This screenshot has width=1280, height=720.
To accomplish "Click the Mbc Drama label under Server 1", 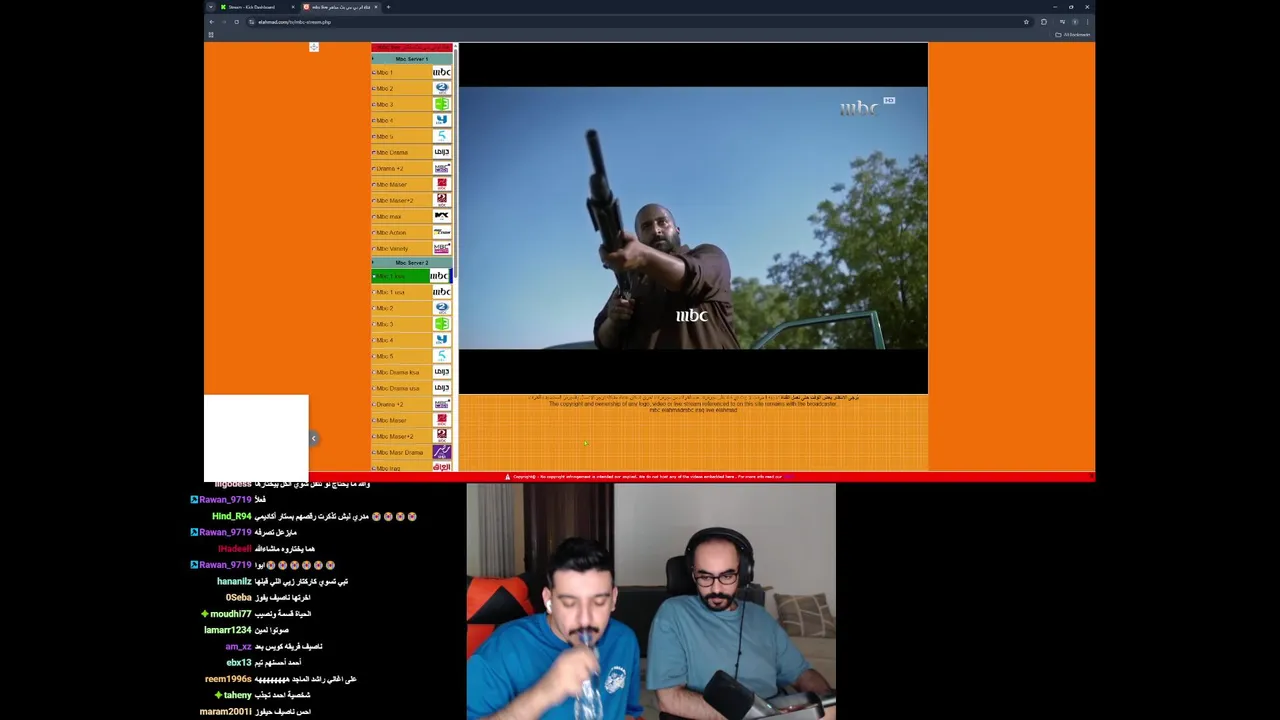I will [x=392, y=153].
